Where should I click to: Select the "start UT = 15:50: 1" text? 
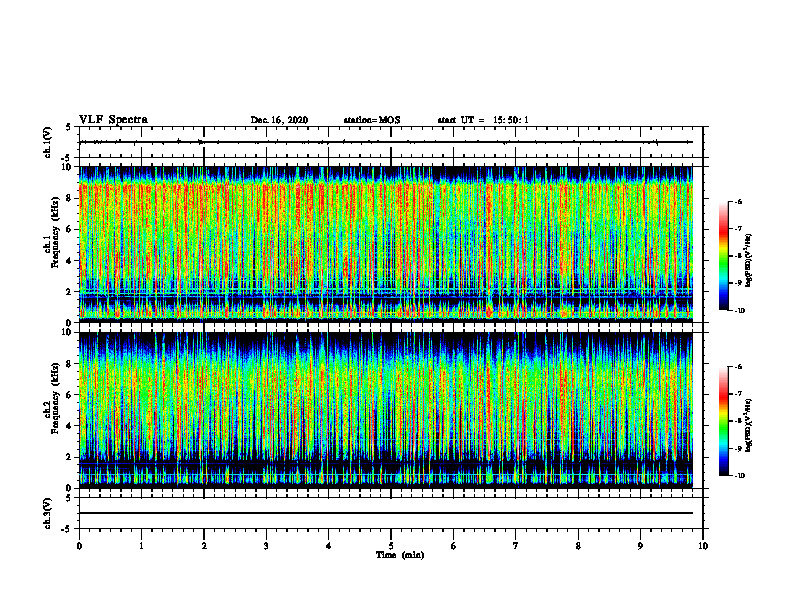[483, 120]
